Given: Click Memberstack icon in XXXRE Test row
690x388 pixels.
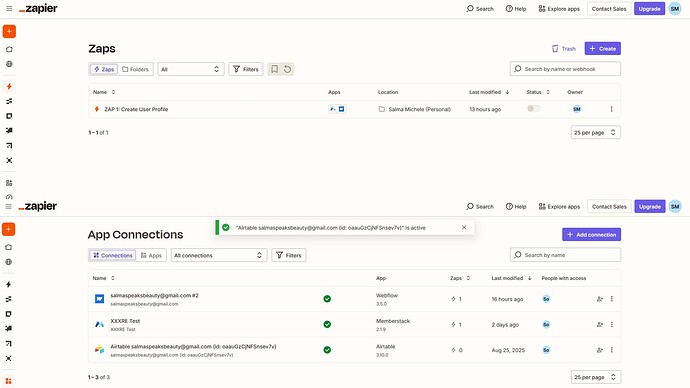Looking at the screenshot, I should (99, 324).
